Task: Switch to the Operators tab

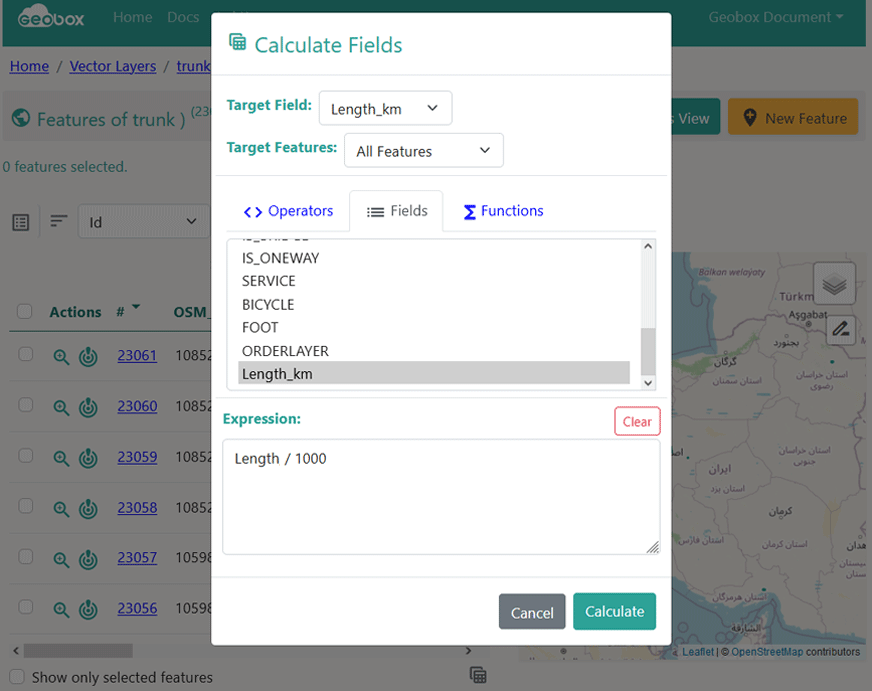Action: [x=288, y=211]
